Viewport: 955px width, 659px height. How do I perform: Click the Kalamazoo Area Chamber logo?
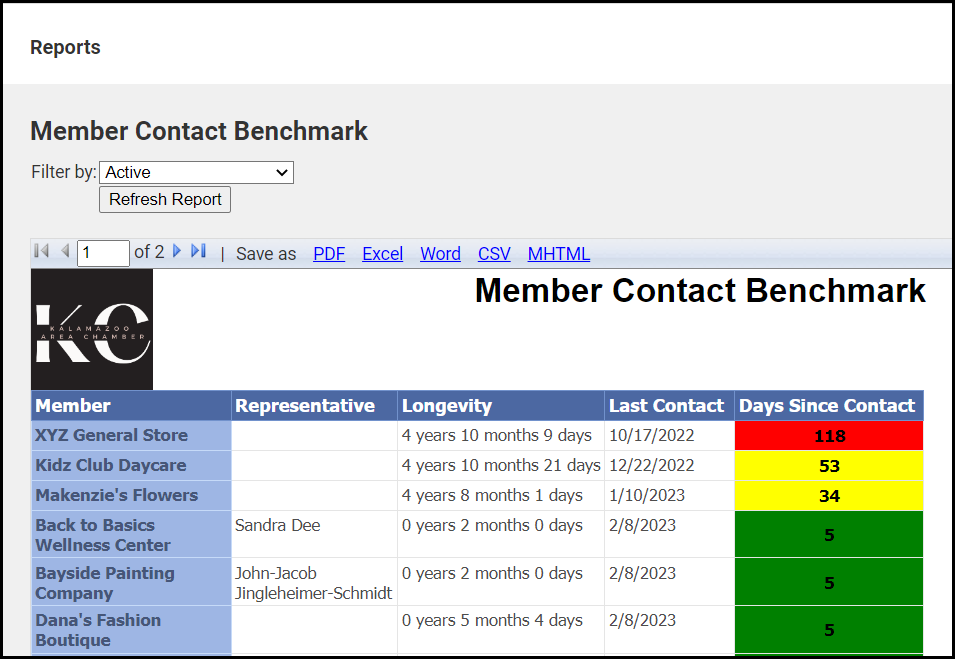92,329
